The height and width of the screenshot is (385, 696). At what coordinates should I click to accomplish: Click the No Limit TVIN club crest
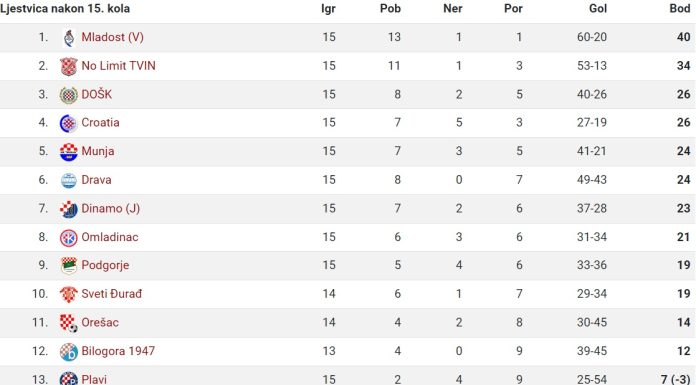click(x=69, y=66)
